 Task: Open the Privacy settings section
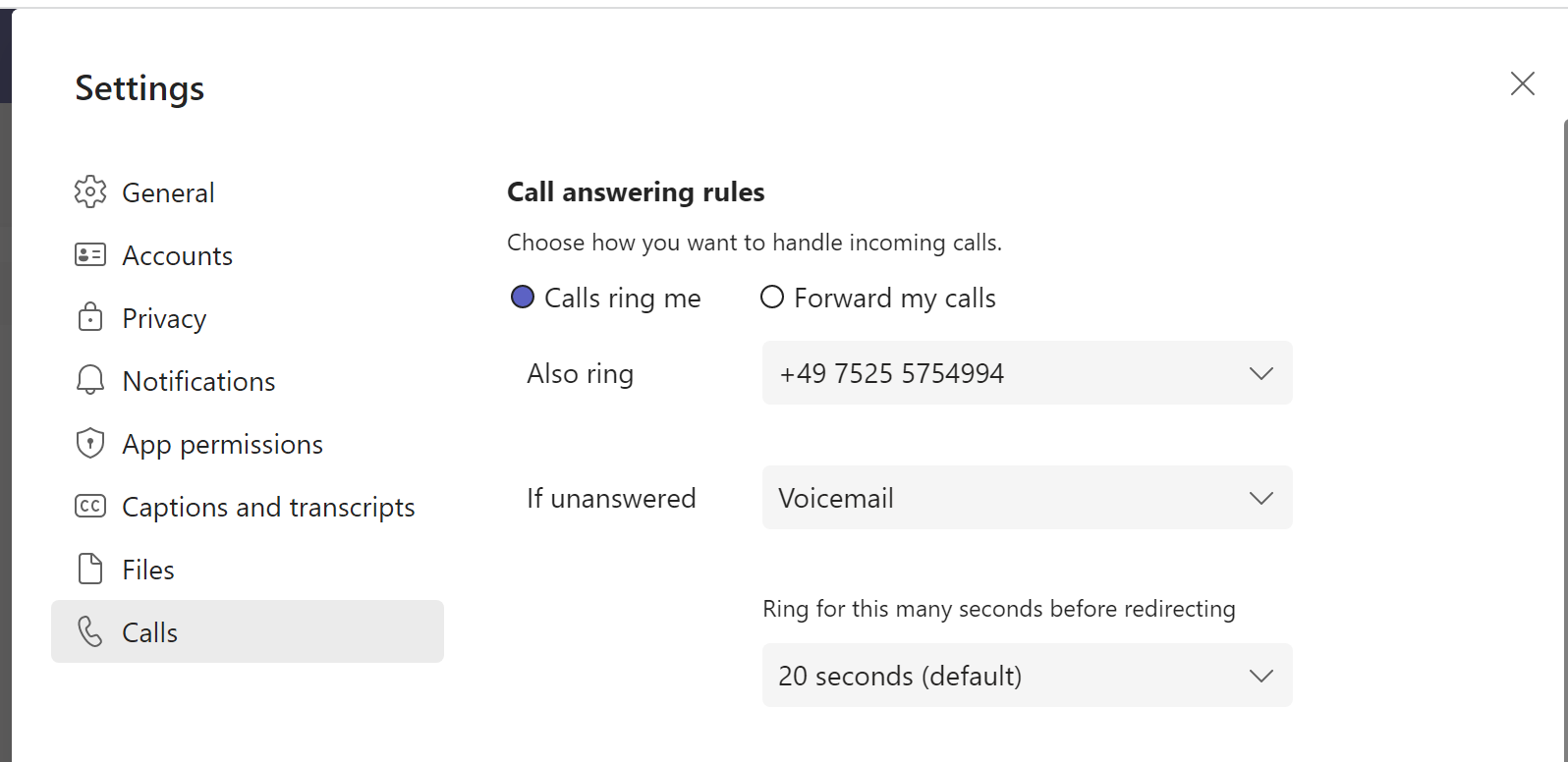[x=164, y=318]
